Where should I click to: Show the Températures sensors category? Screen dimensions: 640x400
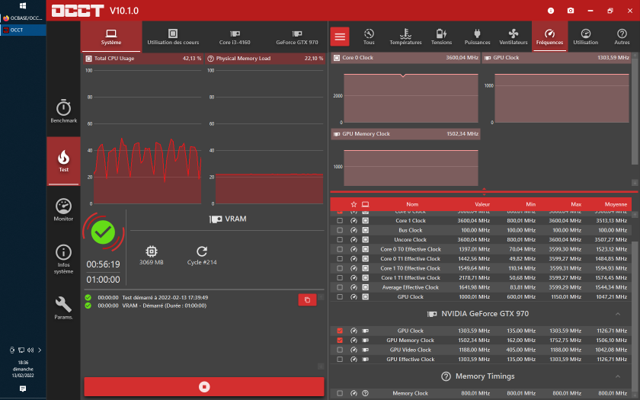click(x=405, y=37)
